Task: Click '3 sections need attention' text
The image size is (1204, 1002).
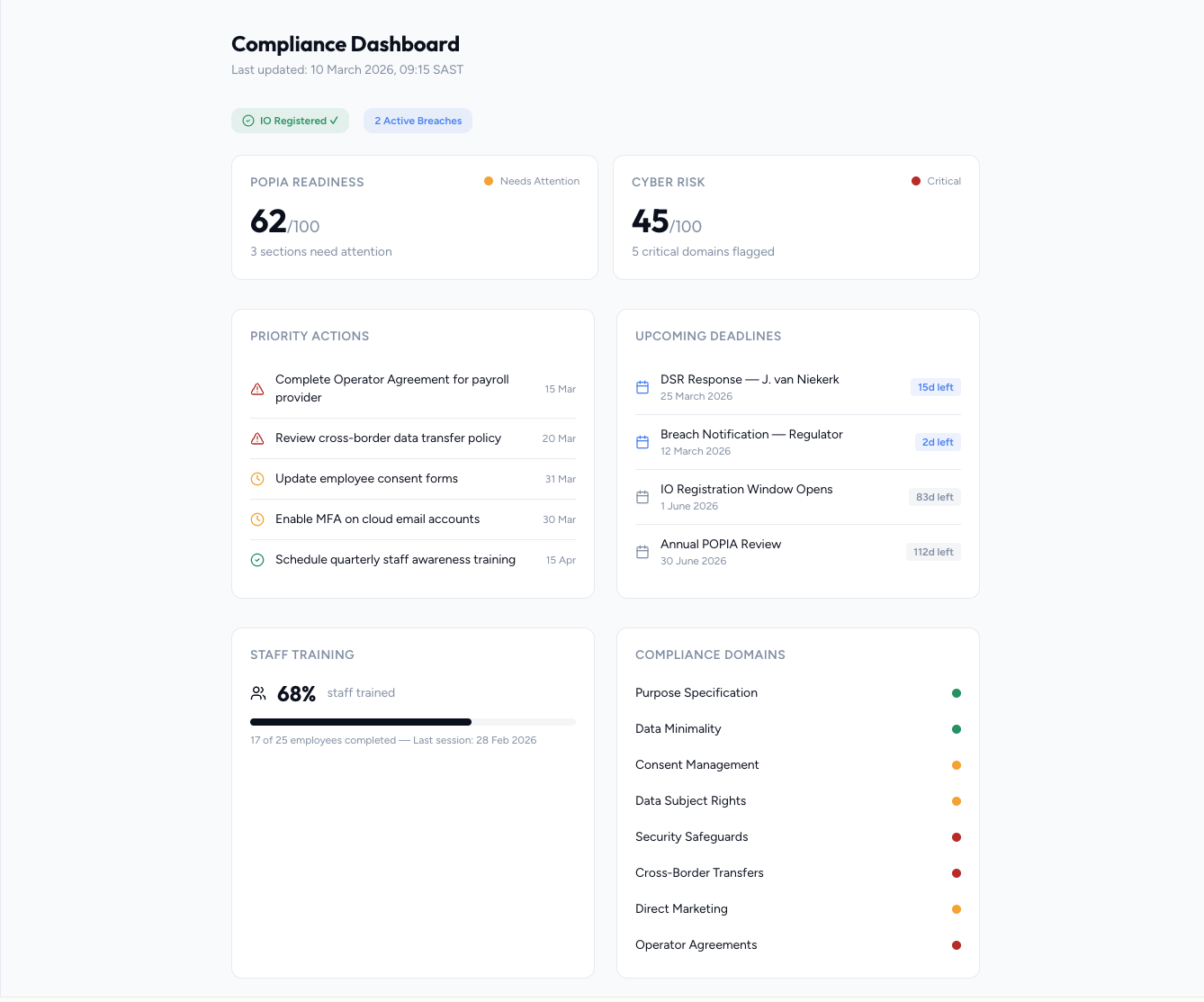Action: pyautogui.click(x=321, y=252)
